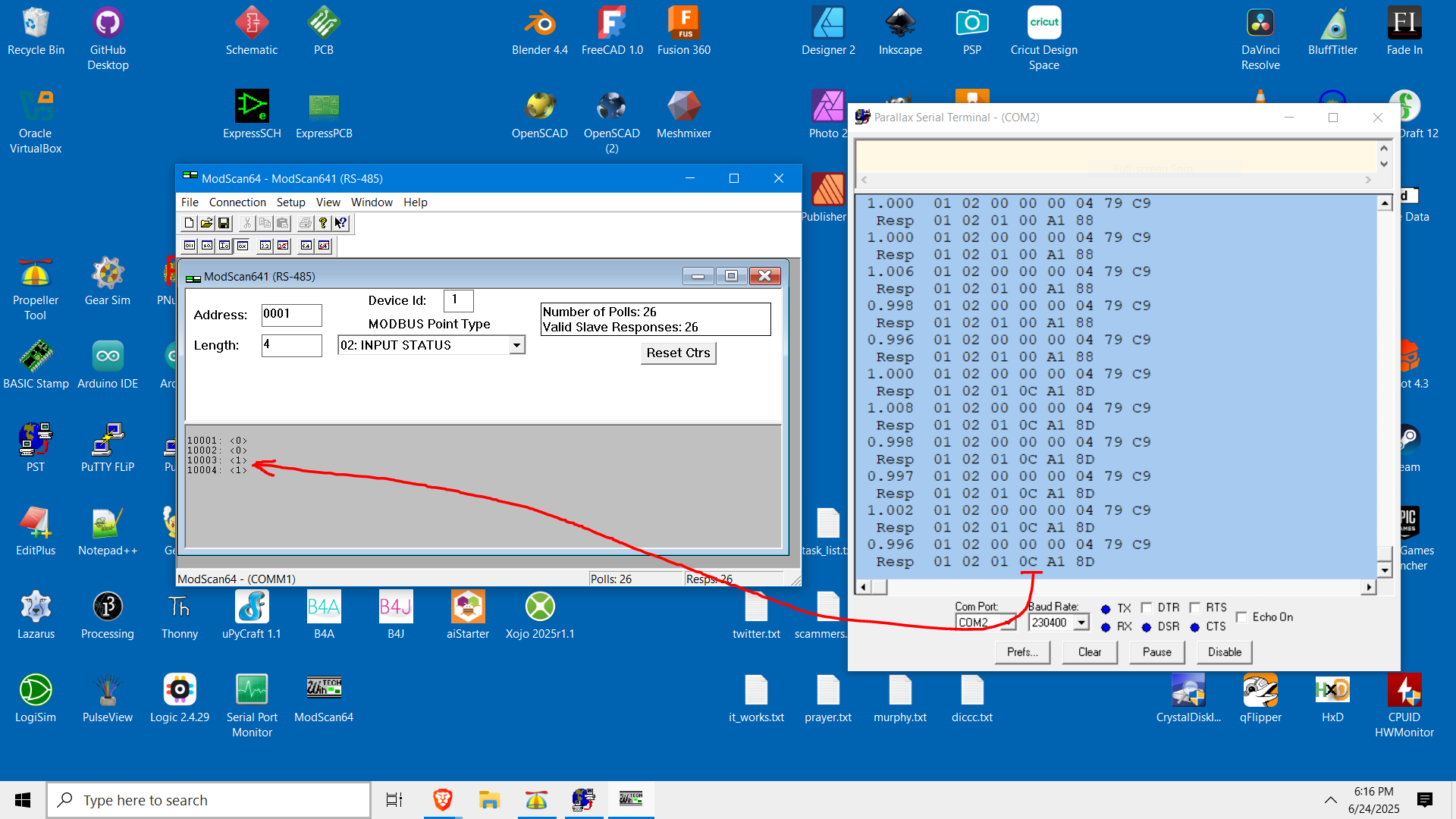Open qFlipper desktop icon
The width and height of the screenshot is (1456, 819).
(x=1260, y=699)
